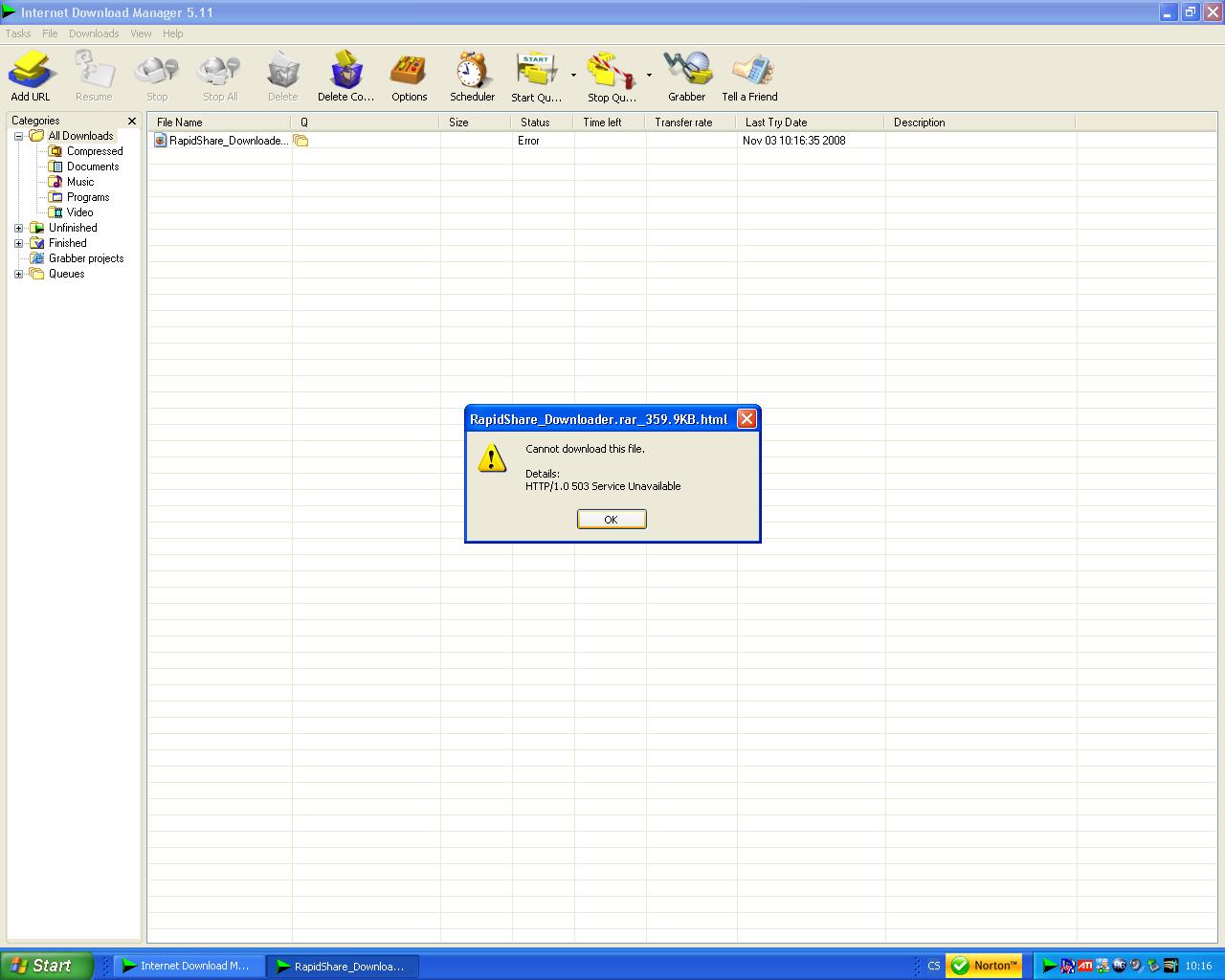Switch to RapidShare_Downloader taskbar button
1225x980 pixels.
point(343,966)
